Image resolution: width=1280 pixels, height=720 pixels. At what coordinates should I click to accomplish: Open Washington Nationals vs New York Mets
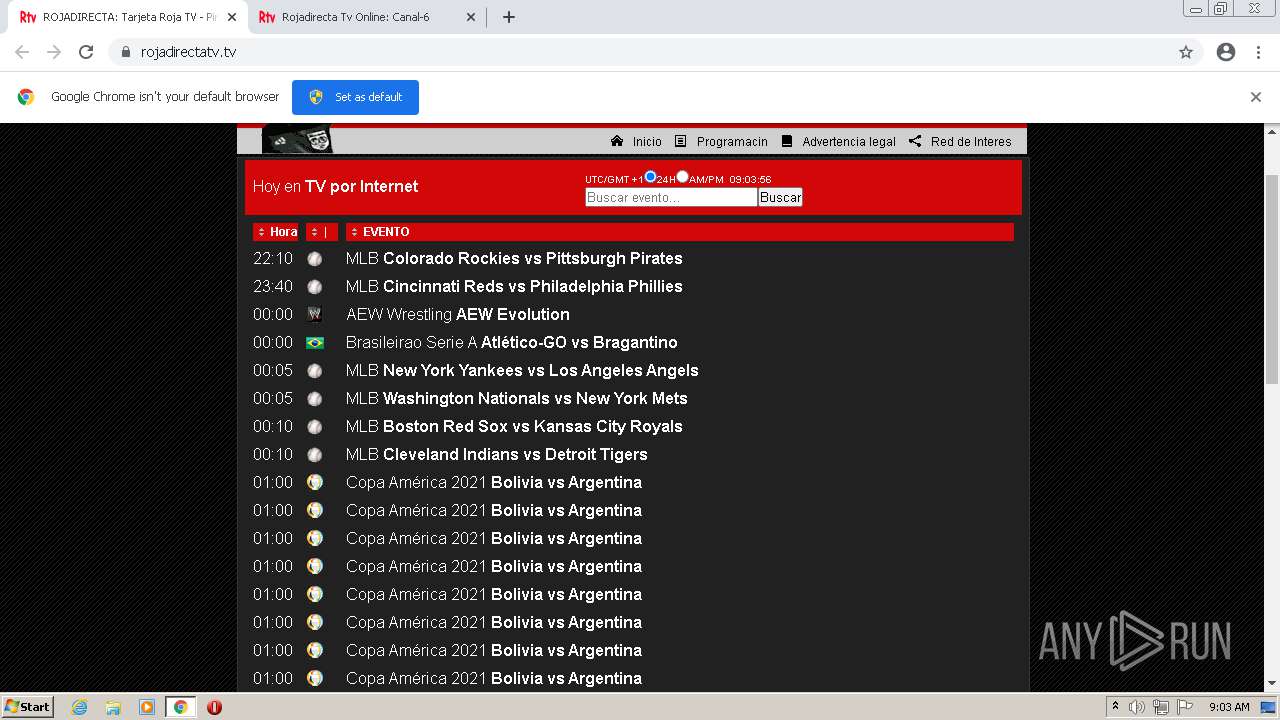click(x=517, y=398)
